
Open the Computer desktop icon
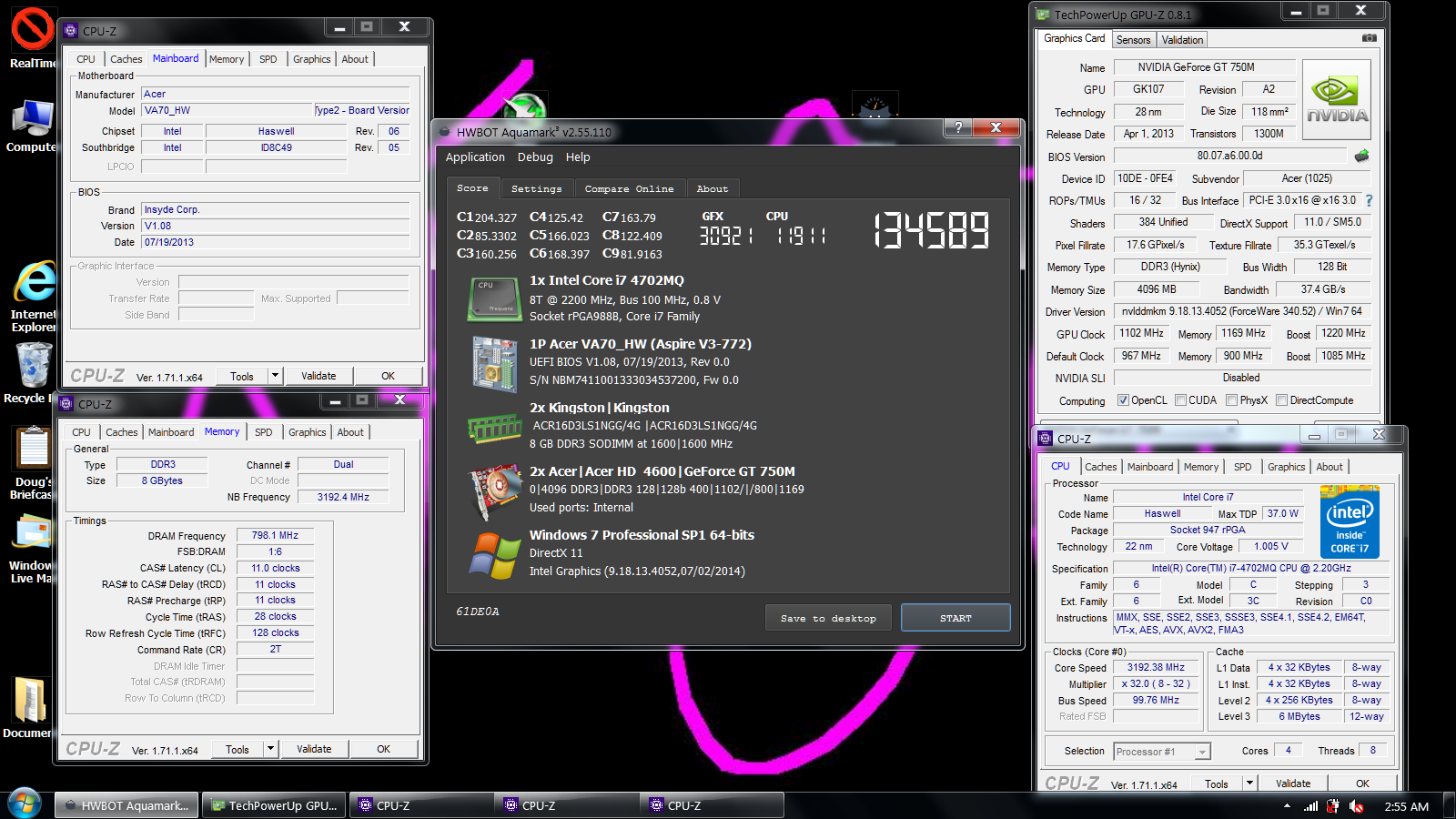click(x=33, y=126)
